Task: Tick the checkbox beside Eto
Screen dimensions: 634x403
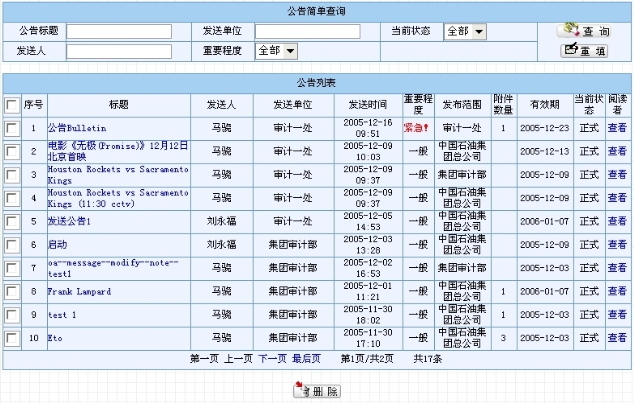Action: point(11,339)
